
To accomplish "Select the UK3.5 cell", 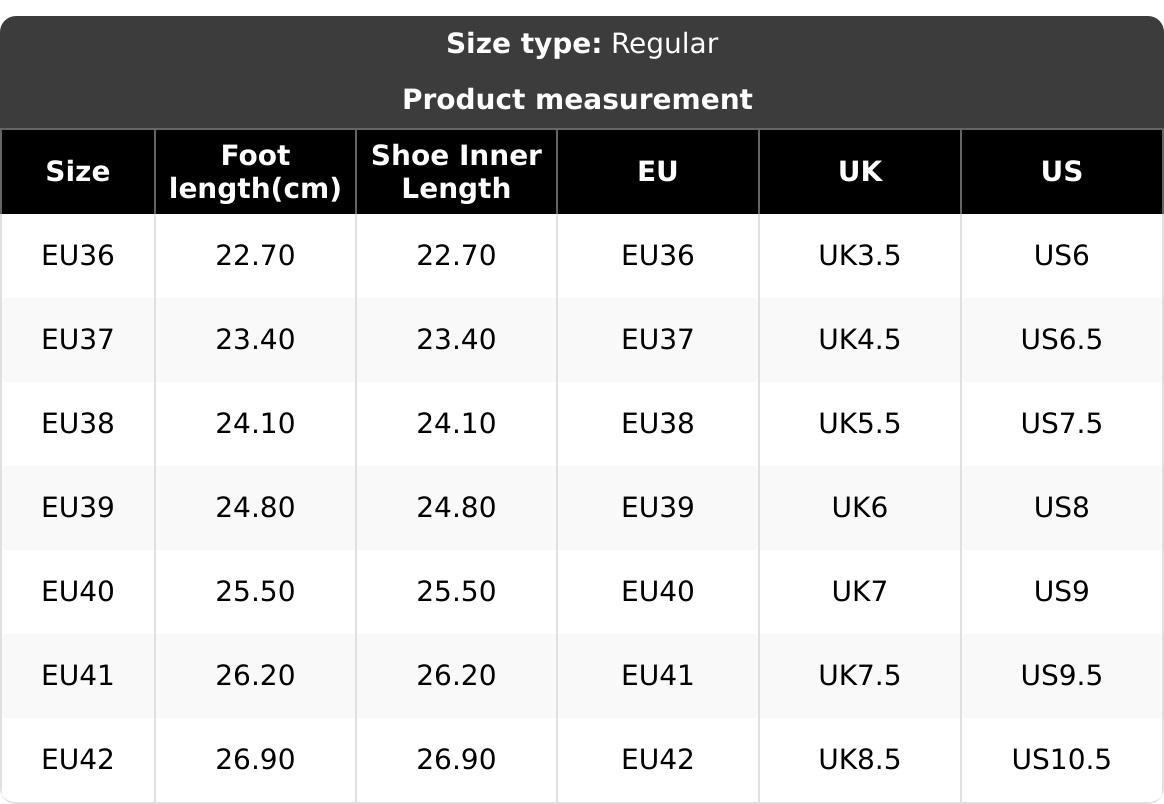I will [859, 256].
